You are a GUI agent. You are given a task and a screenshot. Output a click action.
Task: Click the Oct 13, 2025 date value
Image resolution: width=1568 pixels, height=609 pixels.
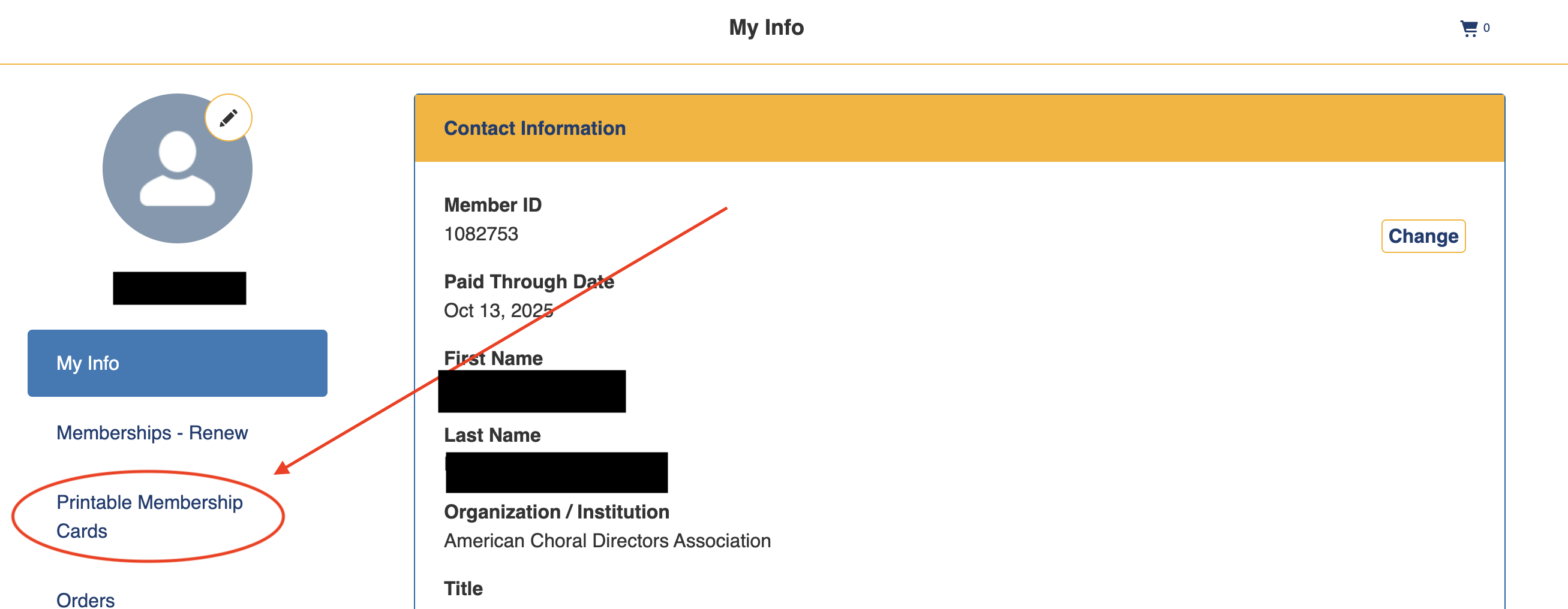(498, 311)
